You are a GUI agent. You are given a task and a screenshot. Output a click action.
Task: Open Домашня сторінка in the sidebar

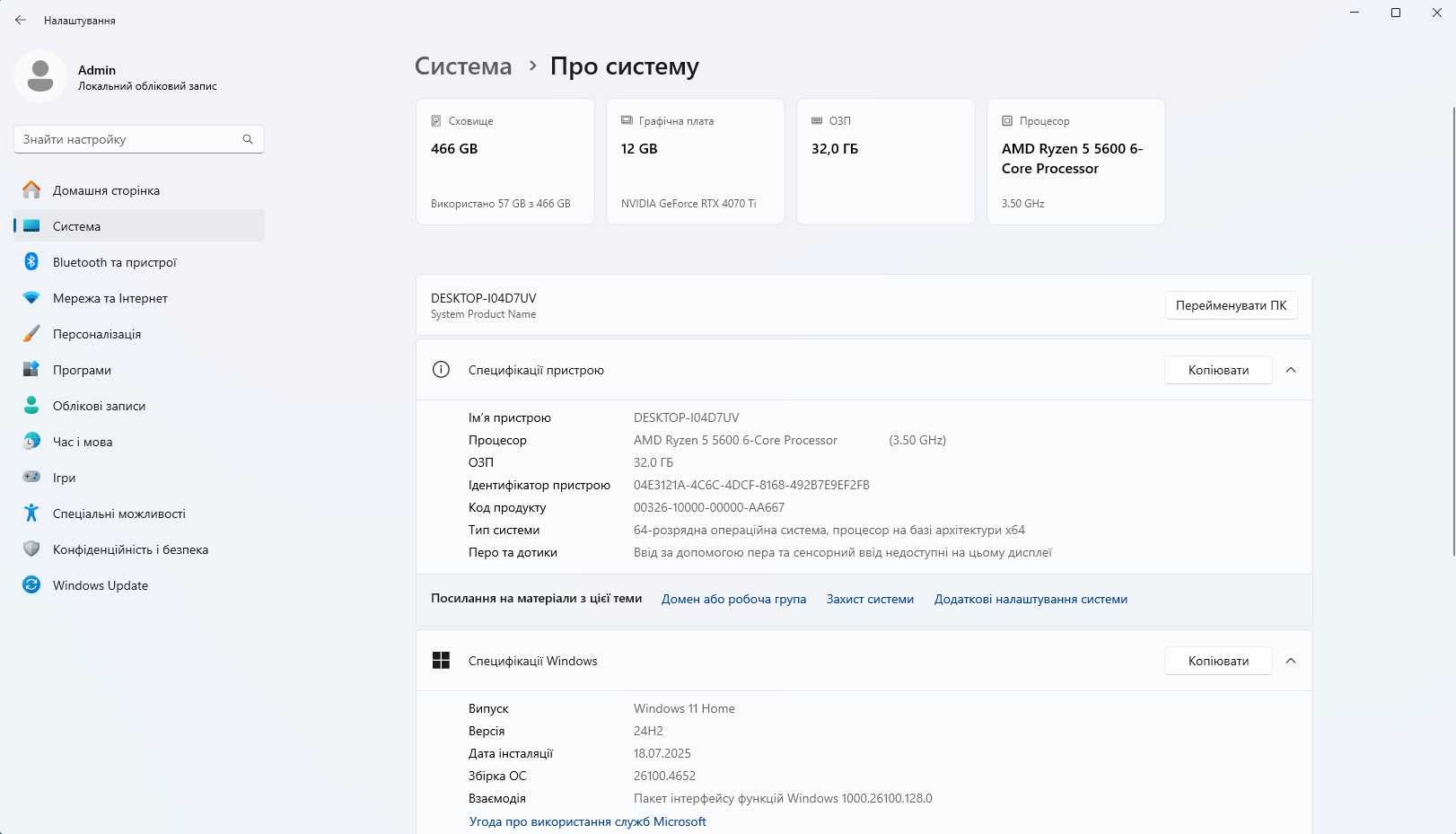[x=139, y=190]
